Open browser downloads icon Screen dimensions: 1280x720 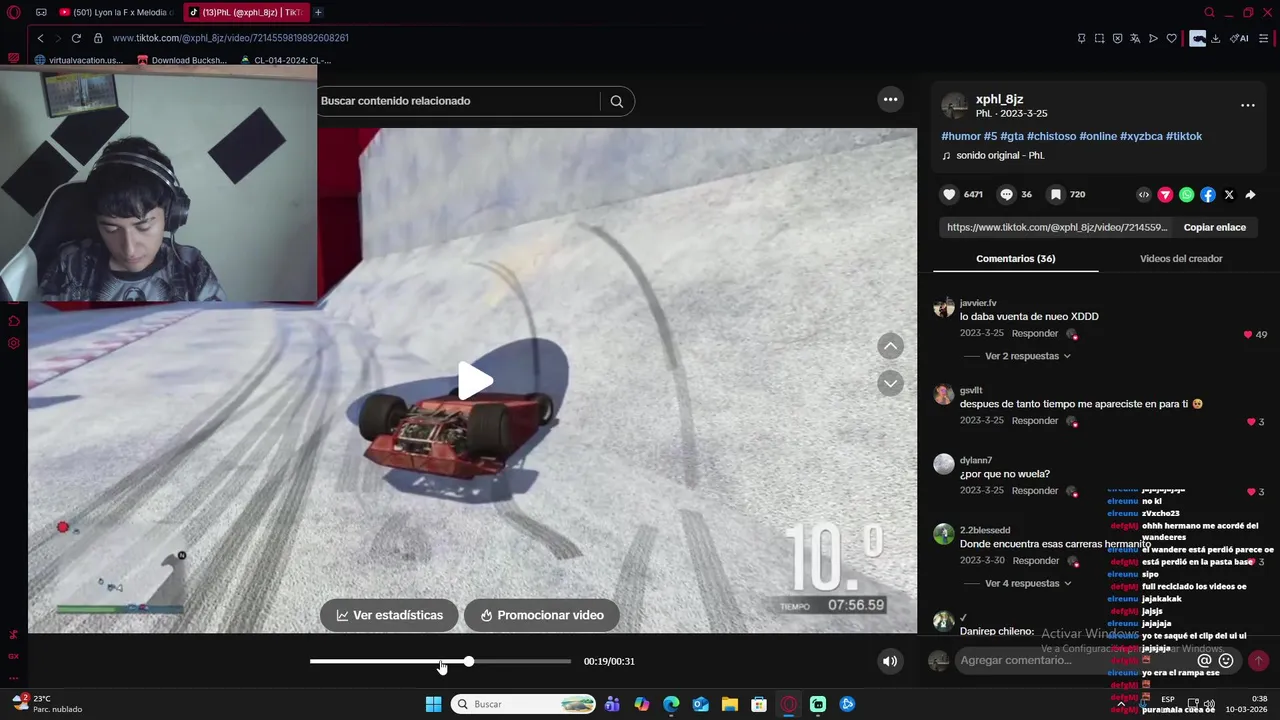click(x=1215, y=38)
